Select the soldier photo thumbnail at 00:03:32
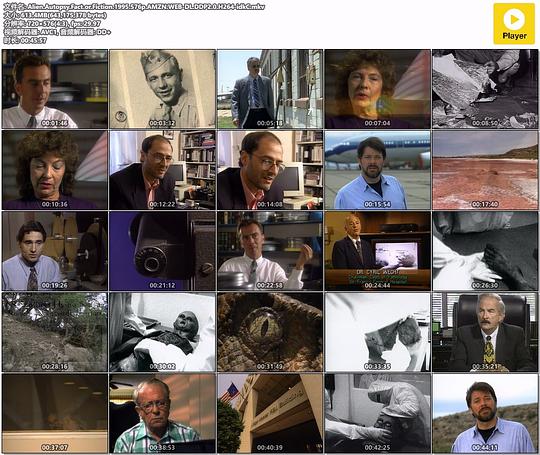 (162, 89)
